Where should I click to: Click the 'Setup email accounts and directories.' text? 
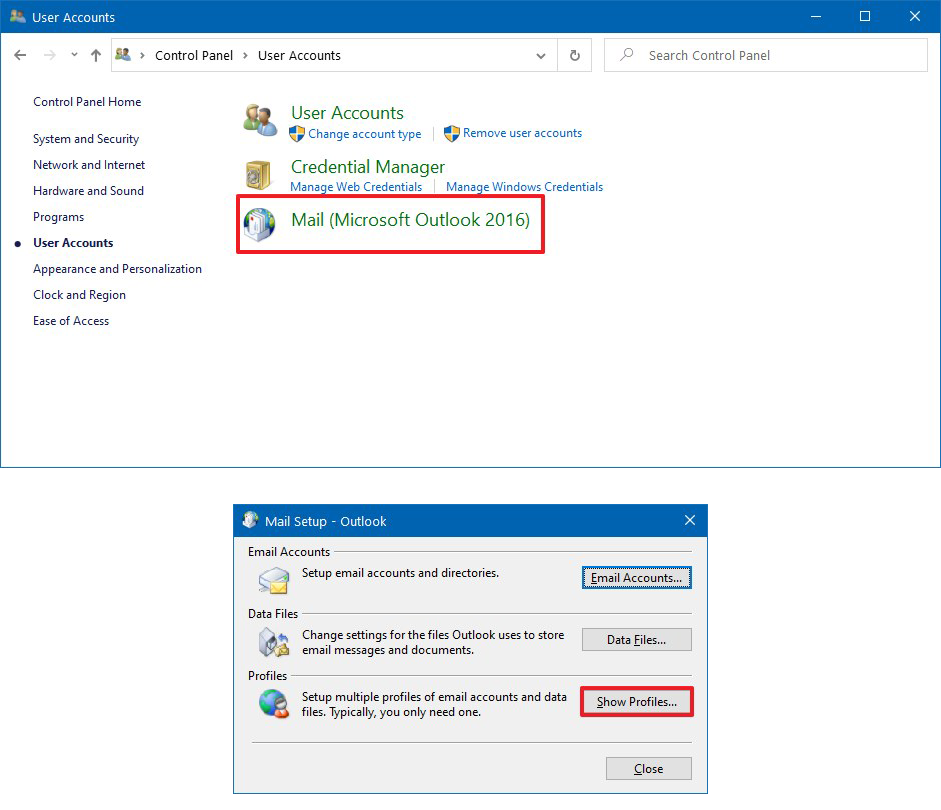[x=400, y=573]
